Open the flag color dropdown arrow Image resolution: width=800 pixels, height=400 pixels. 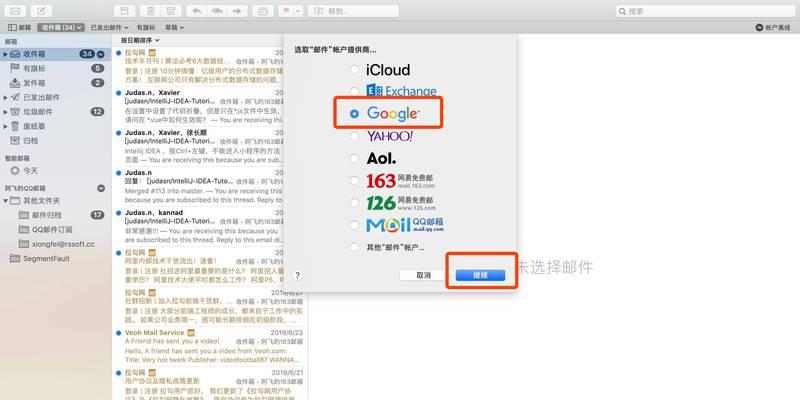pos(298,11)
